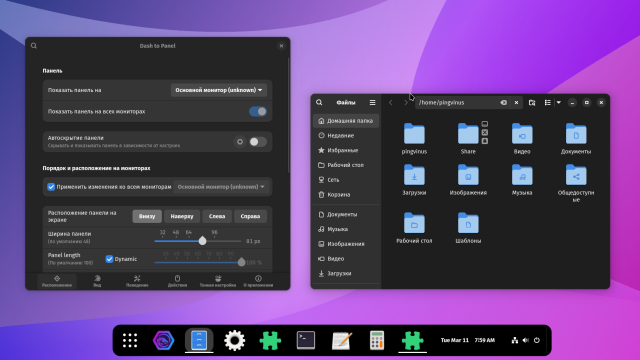Image resolution: width=640 pixels, height=360 pixels.
Task: Launch Terminal from the dock
Action: [x=306, y=340]
